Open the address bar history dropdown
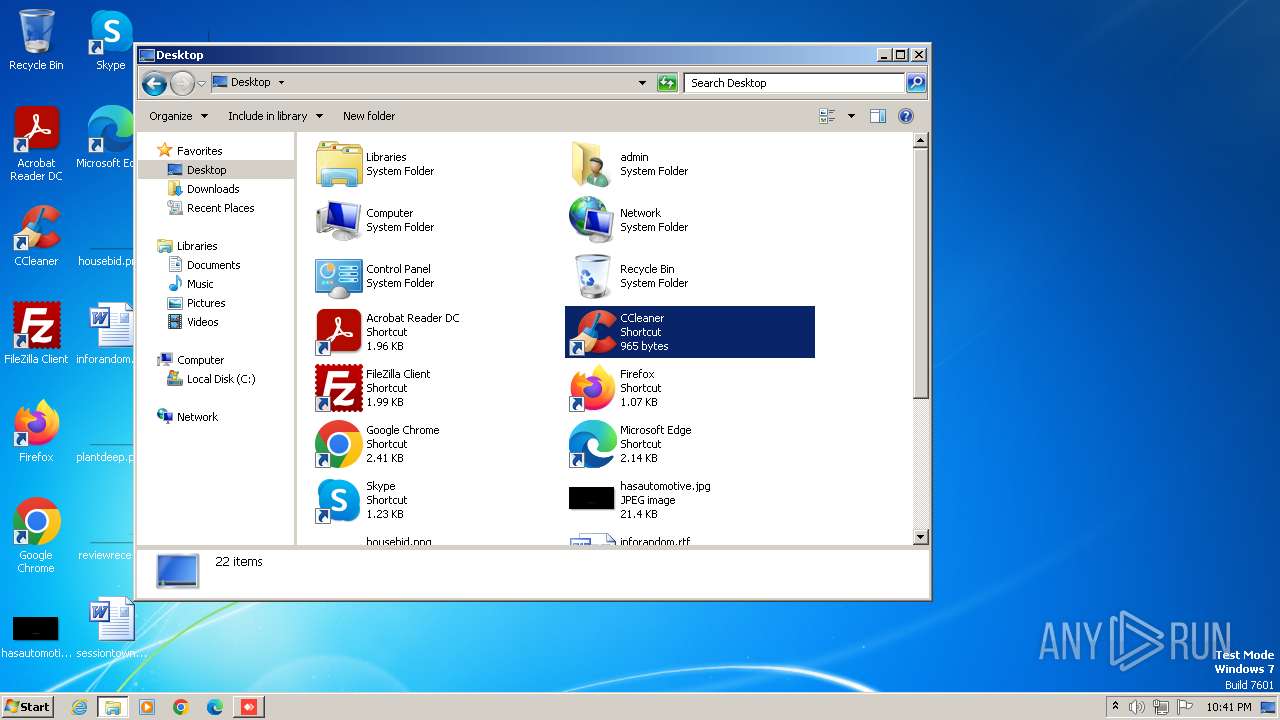The height and width of the screenshot is (720, 1280). (x=642, y=83)
